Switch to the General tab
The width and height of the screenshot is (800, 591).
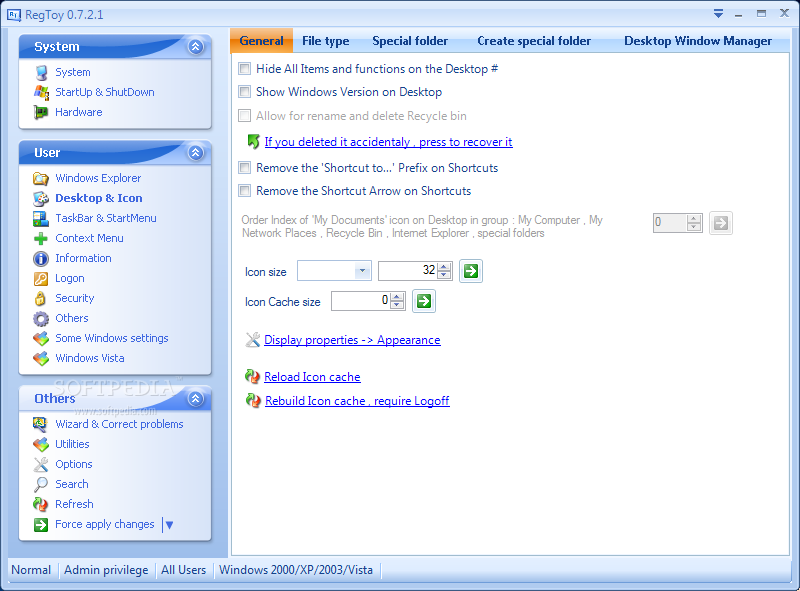[x=262, y=41]
